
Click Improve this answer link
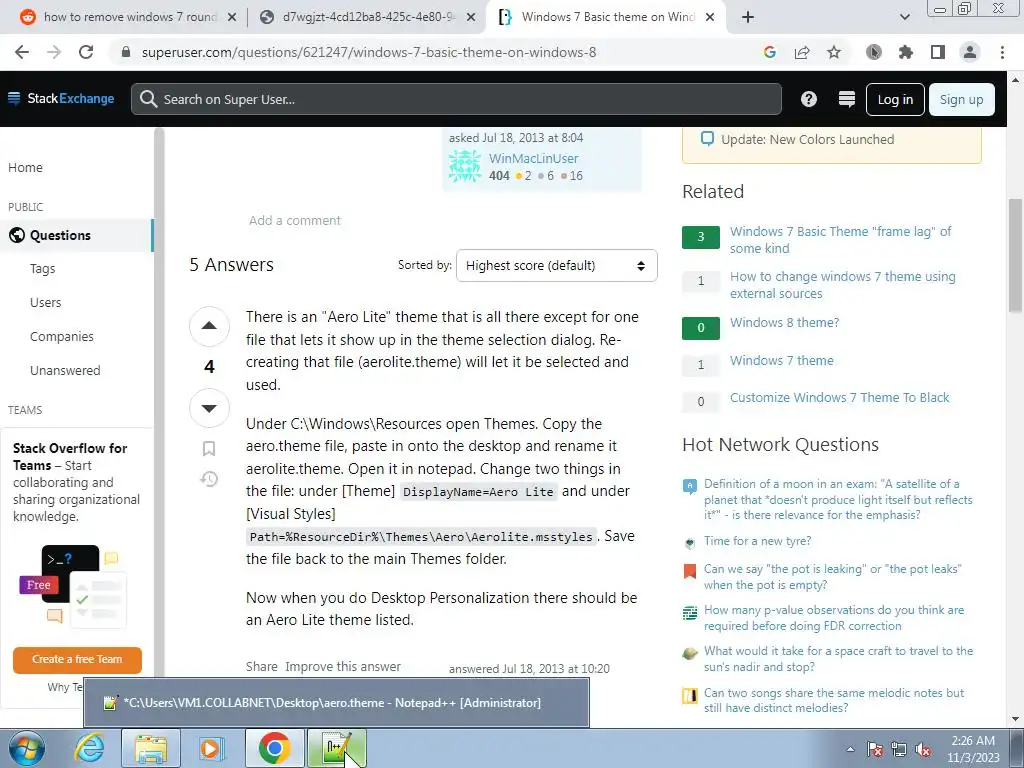coord(343,667)
